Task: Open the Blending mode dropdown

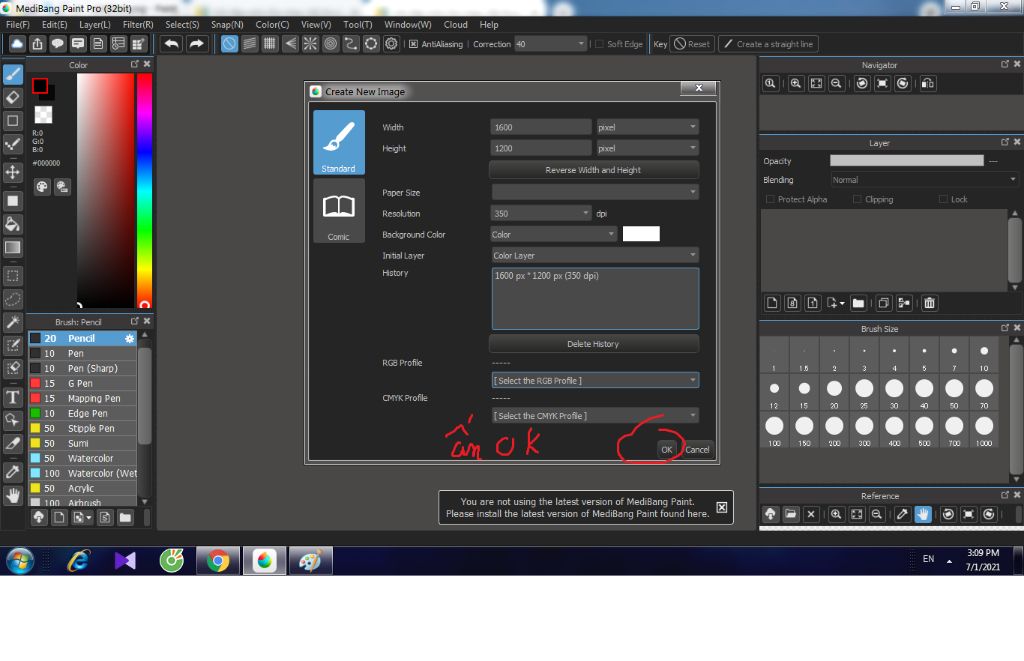Action: (924, 180)
